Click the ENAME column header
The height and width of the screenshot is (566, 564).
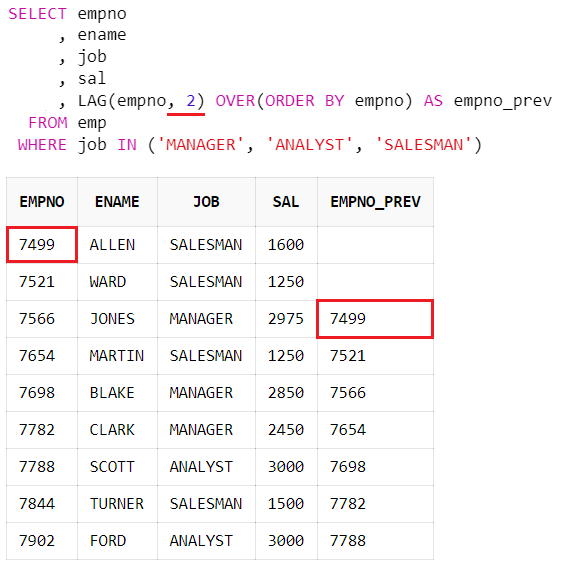click(x=117, y=202)
